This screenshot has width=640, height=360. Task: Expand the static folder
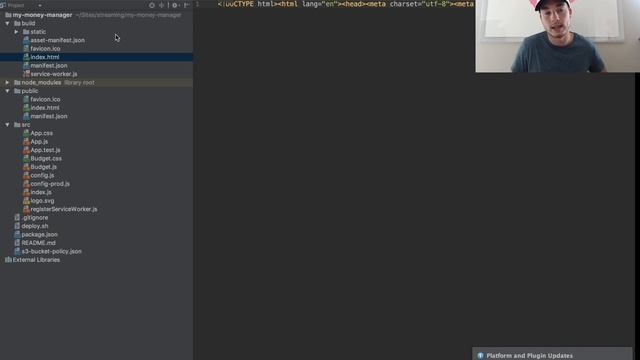click(x=16, y=32)
